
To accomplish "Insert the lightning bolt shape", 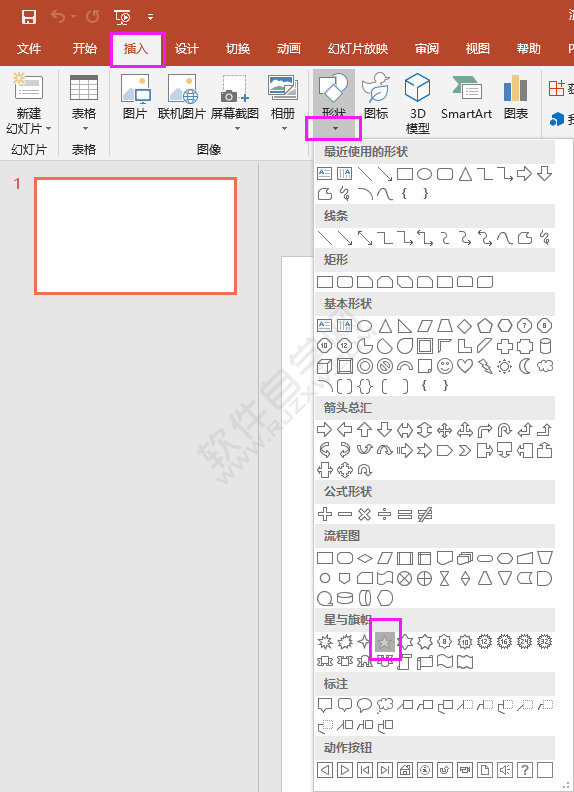I will (485, 366).
